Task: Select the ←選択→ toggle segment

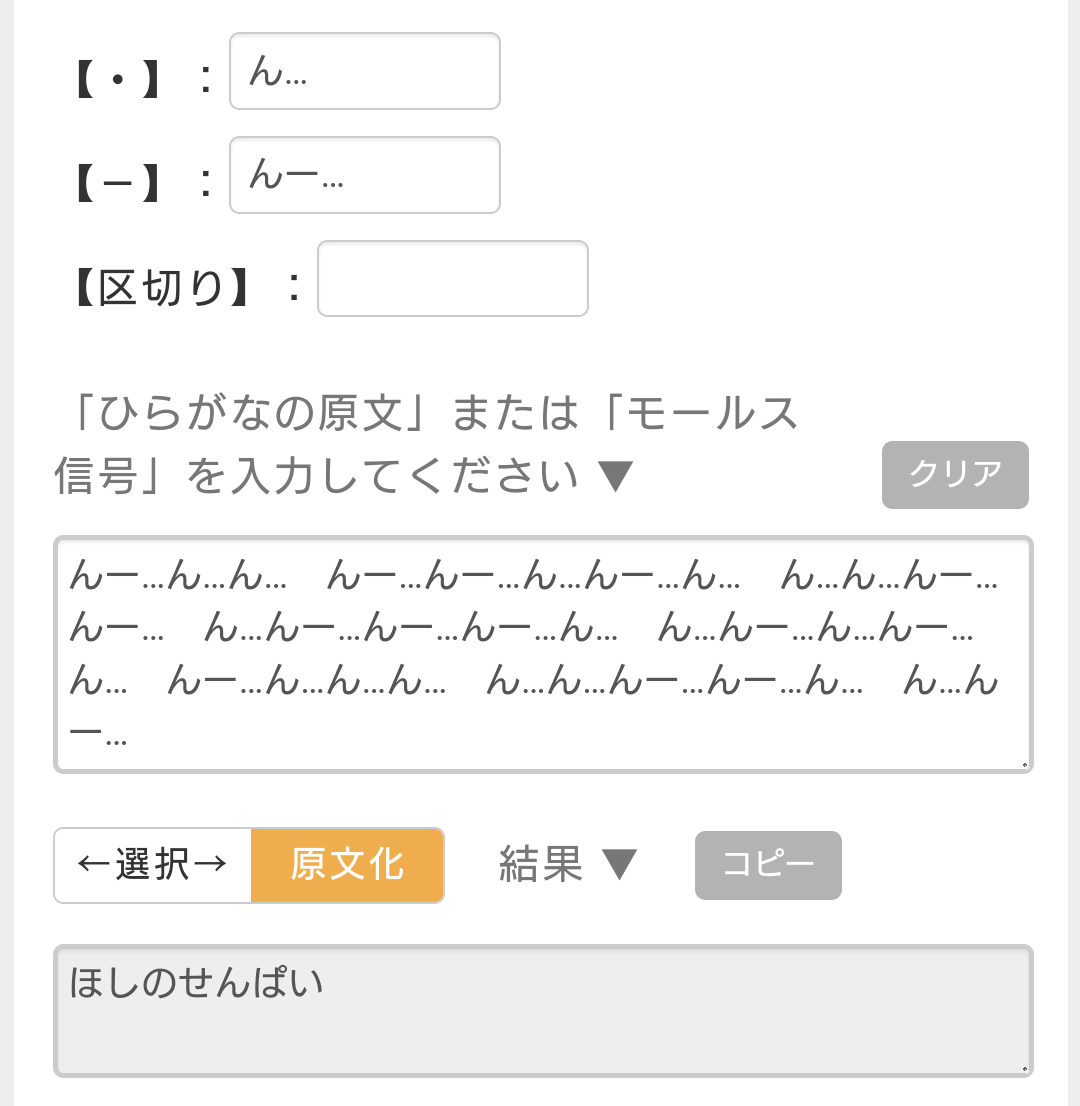Action: pos(153,865)
